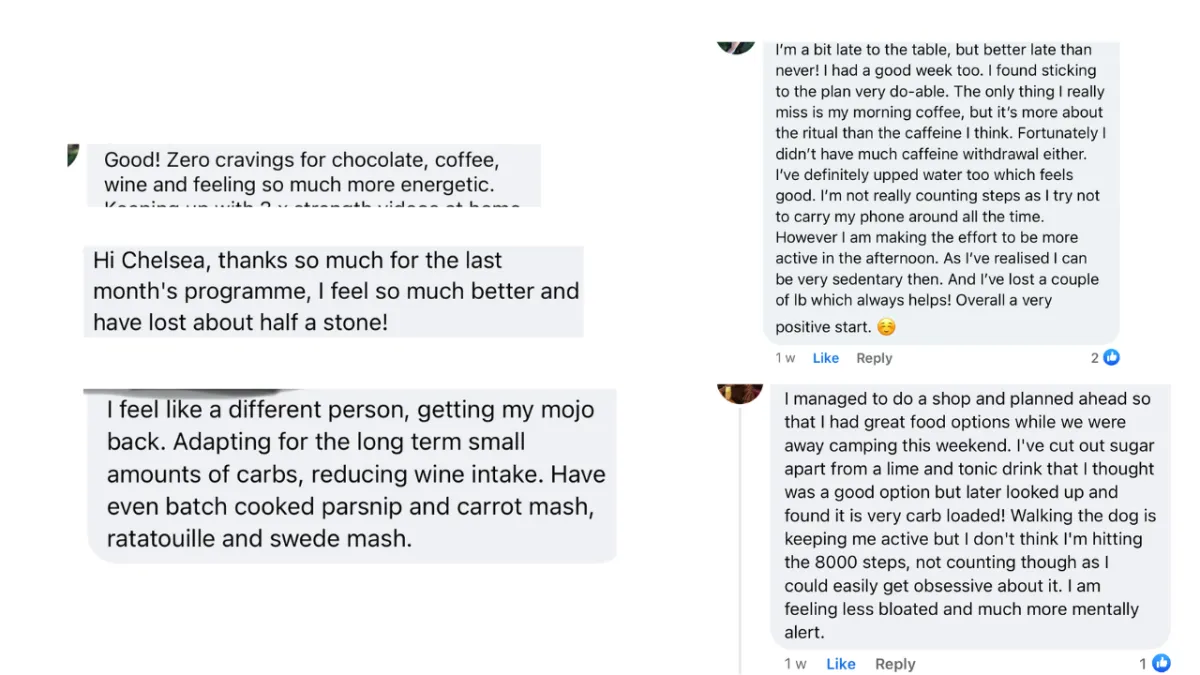Click the thumbs-up reaction icon showing 1
Viewport: 1200px width, 675px height.
point(1161,663)
